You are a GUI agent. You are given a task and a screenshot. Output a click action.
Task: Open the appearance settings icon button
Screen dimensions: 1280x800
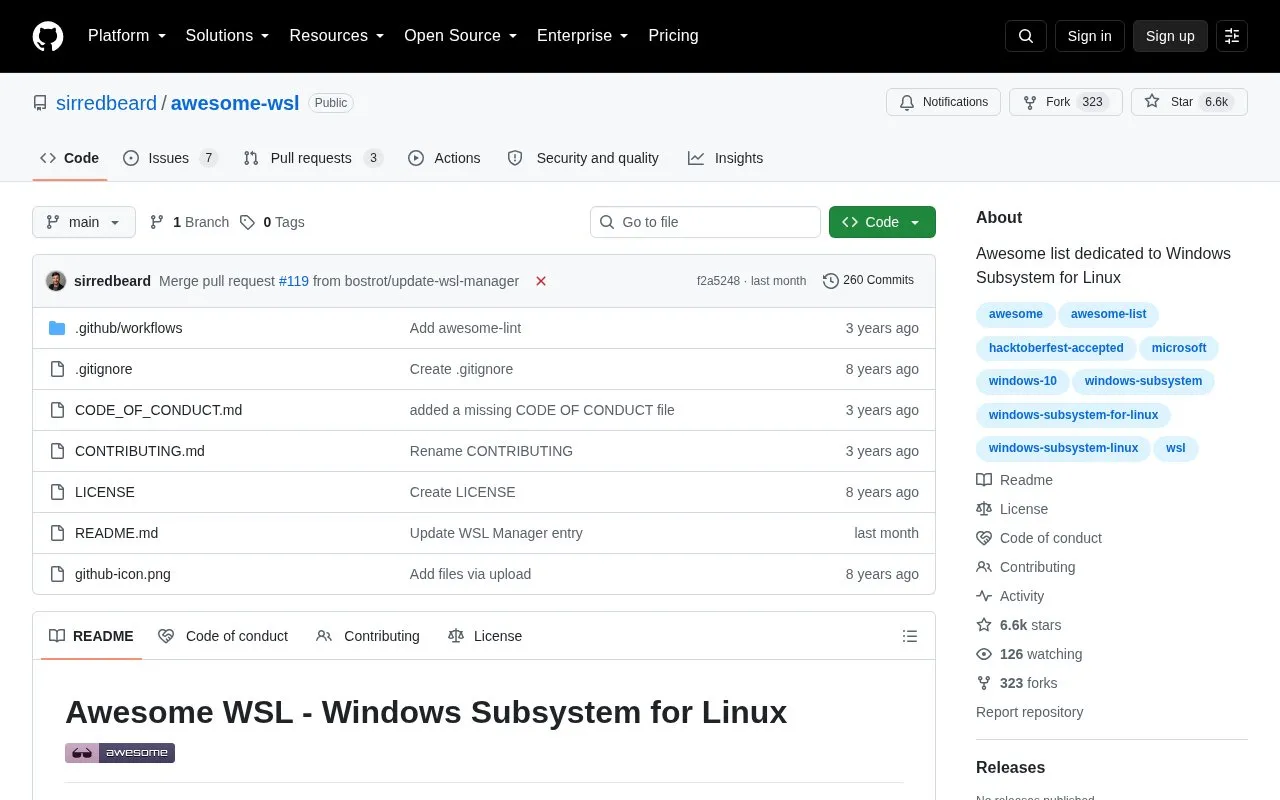[1232, 36]
